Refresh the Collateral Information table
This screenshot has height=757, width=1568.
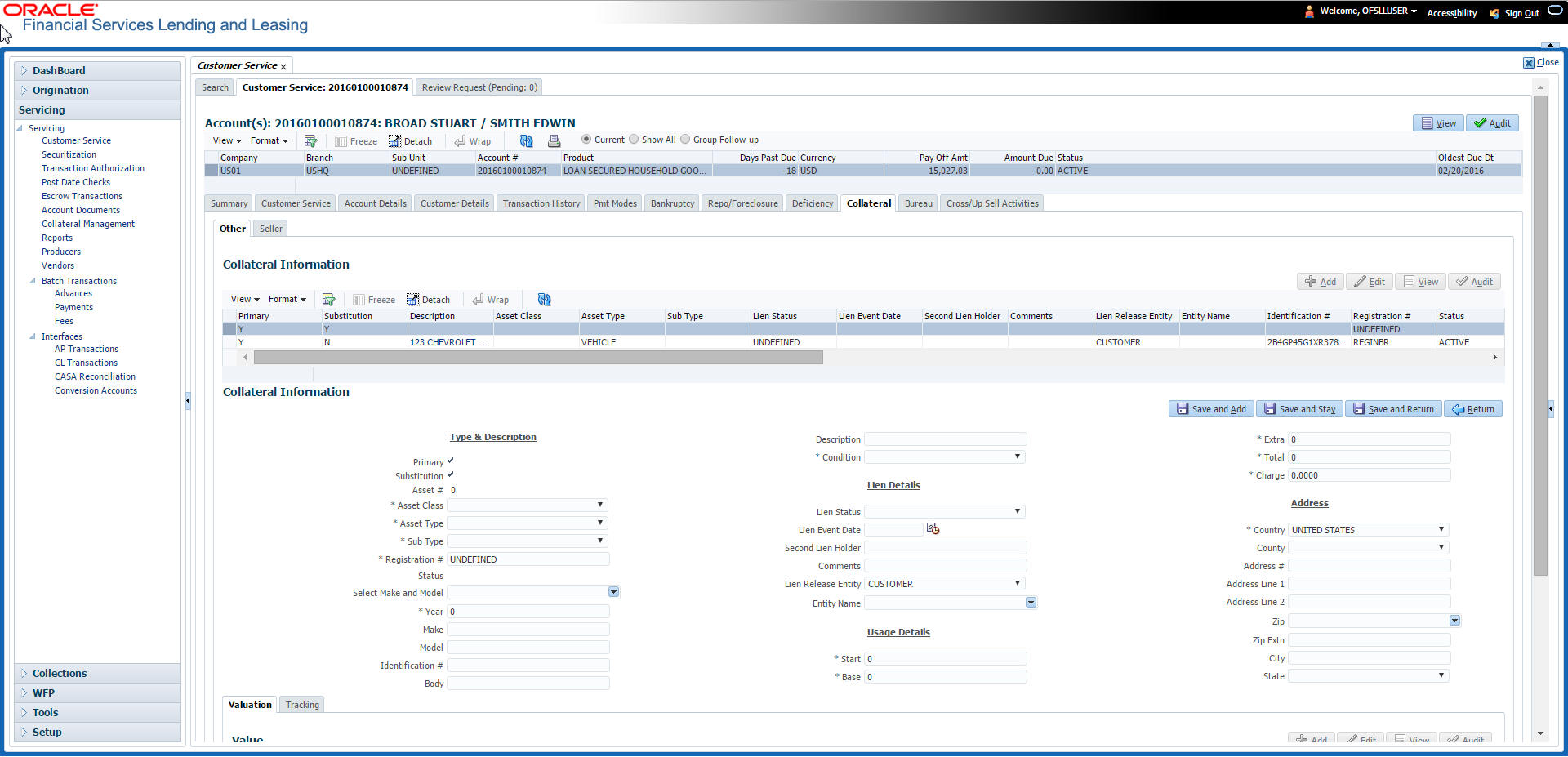pos(545,300)
